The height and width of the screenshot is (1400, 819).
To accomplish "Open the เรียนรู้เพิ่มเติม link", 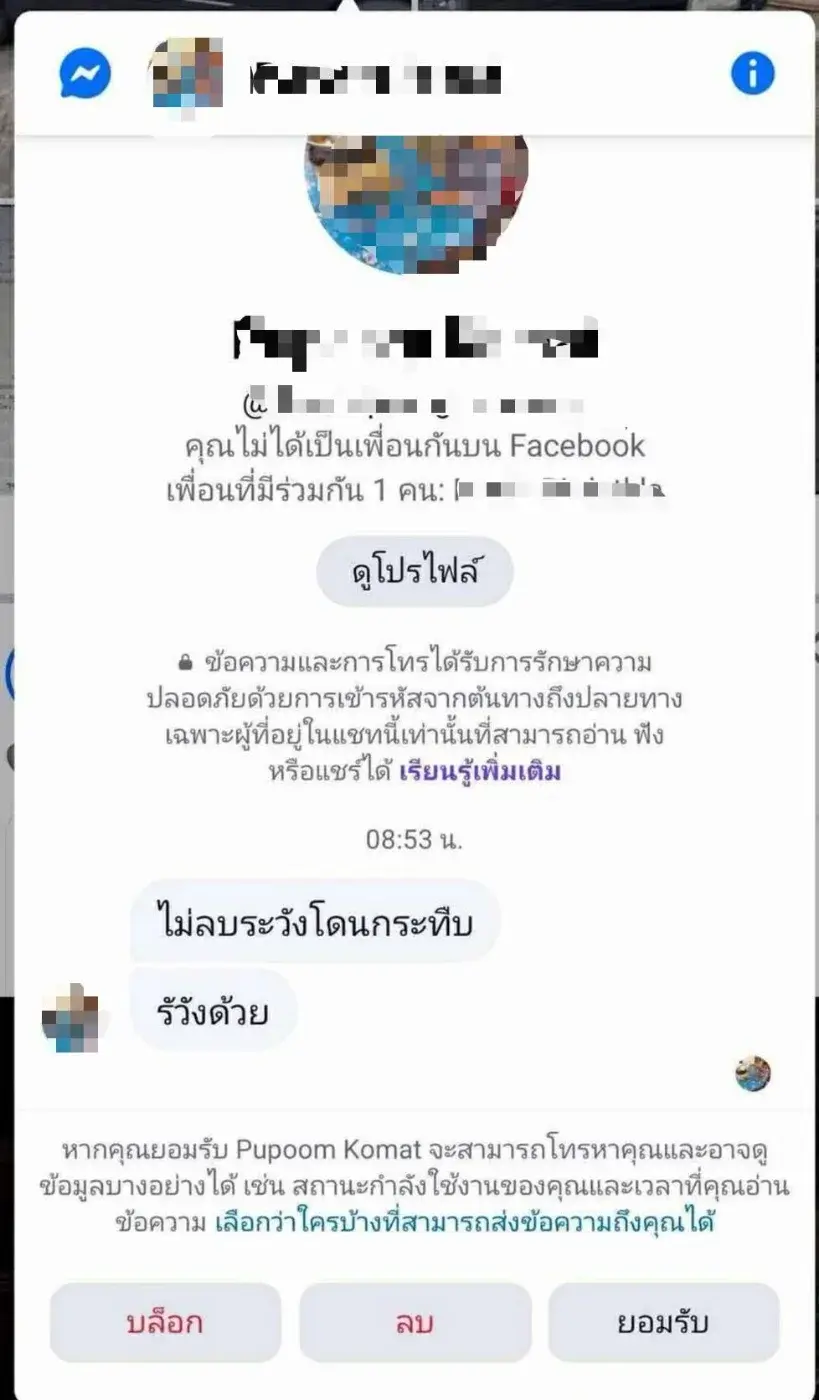I will click(480, 772).
